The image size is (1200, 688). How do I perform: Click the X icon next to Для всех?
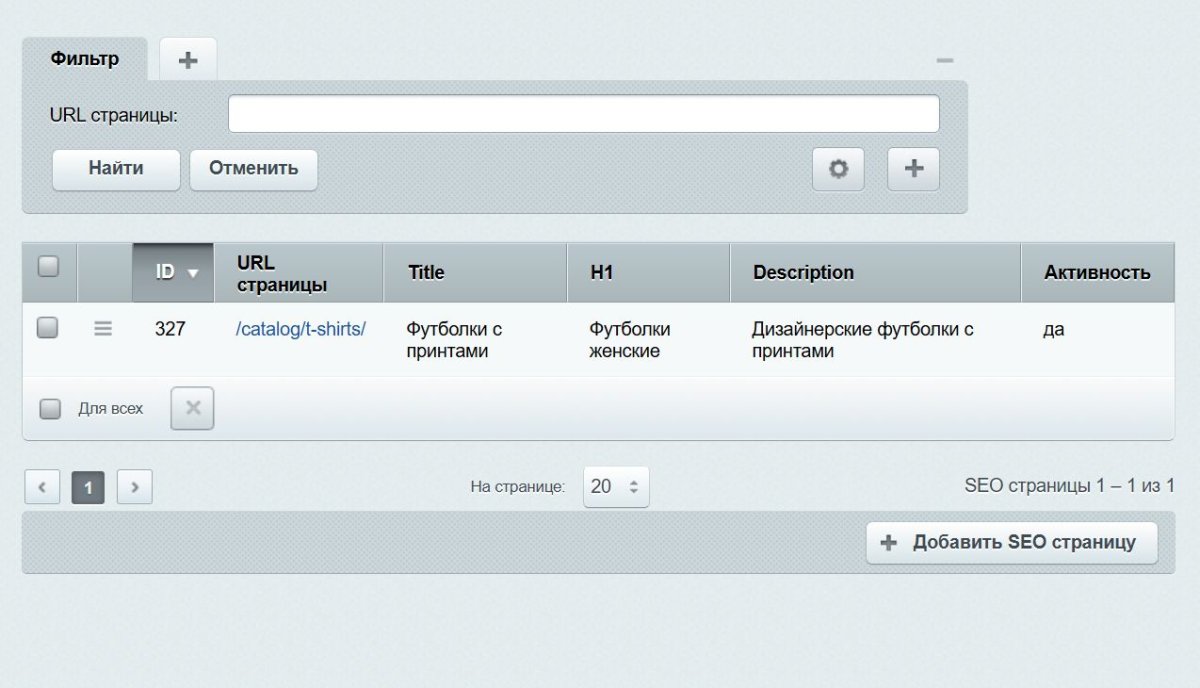(191, 408)
